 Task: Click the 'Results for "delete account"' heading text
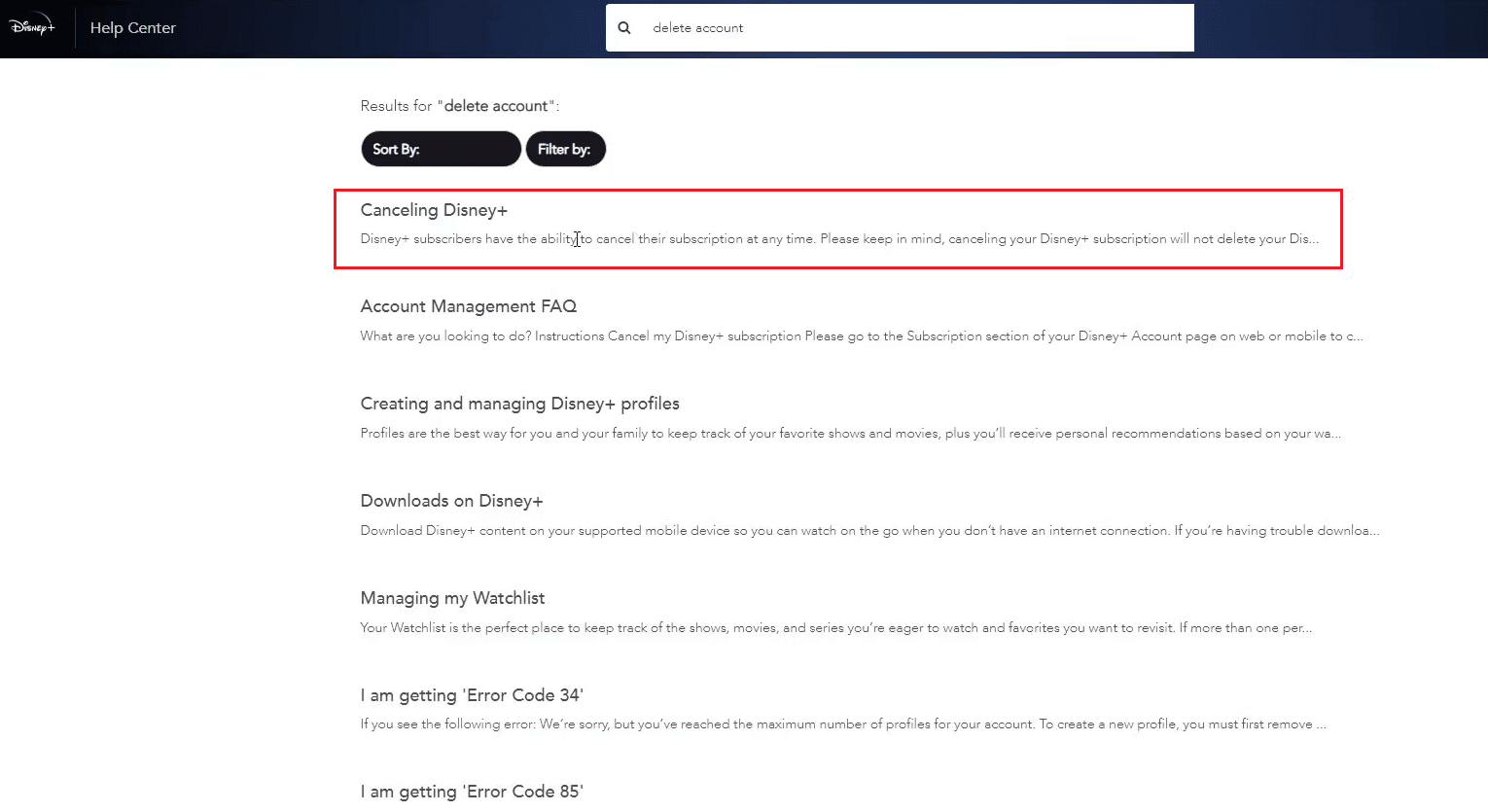pos(460,106)
